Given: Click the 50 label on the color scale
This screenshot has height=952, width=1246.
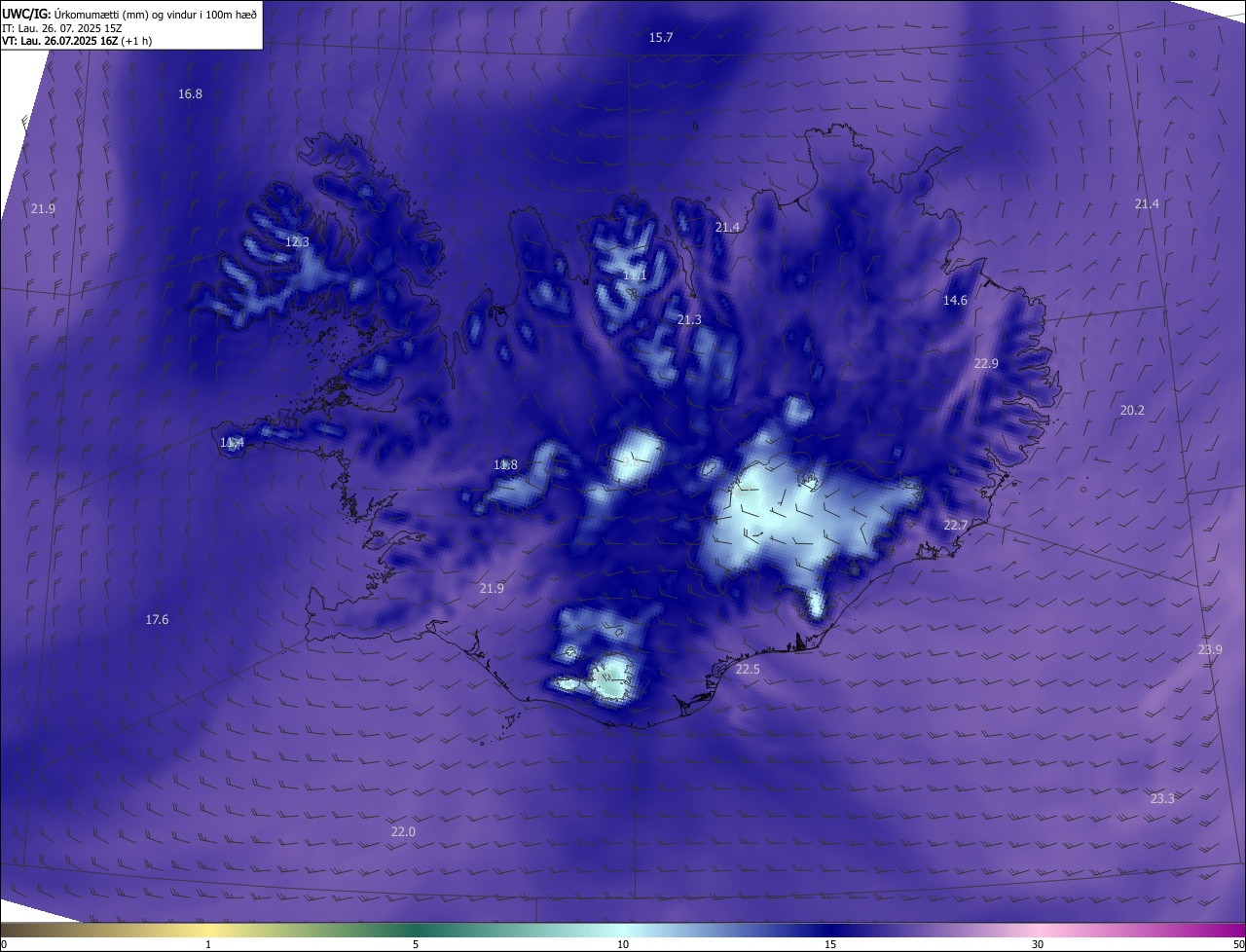Looking at the screenshot, I should (1238, 944).
